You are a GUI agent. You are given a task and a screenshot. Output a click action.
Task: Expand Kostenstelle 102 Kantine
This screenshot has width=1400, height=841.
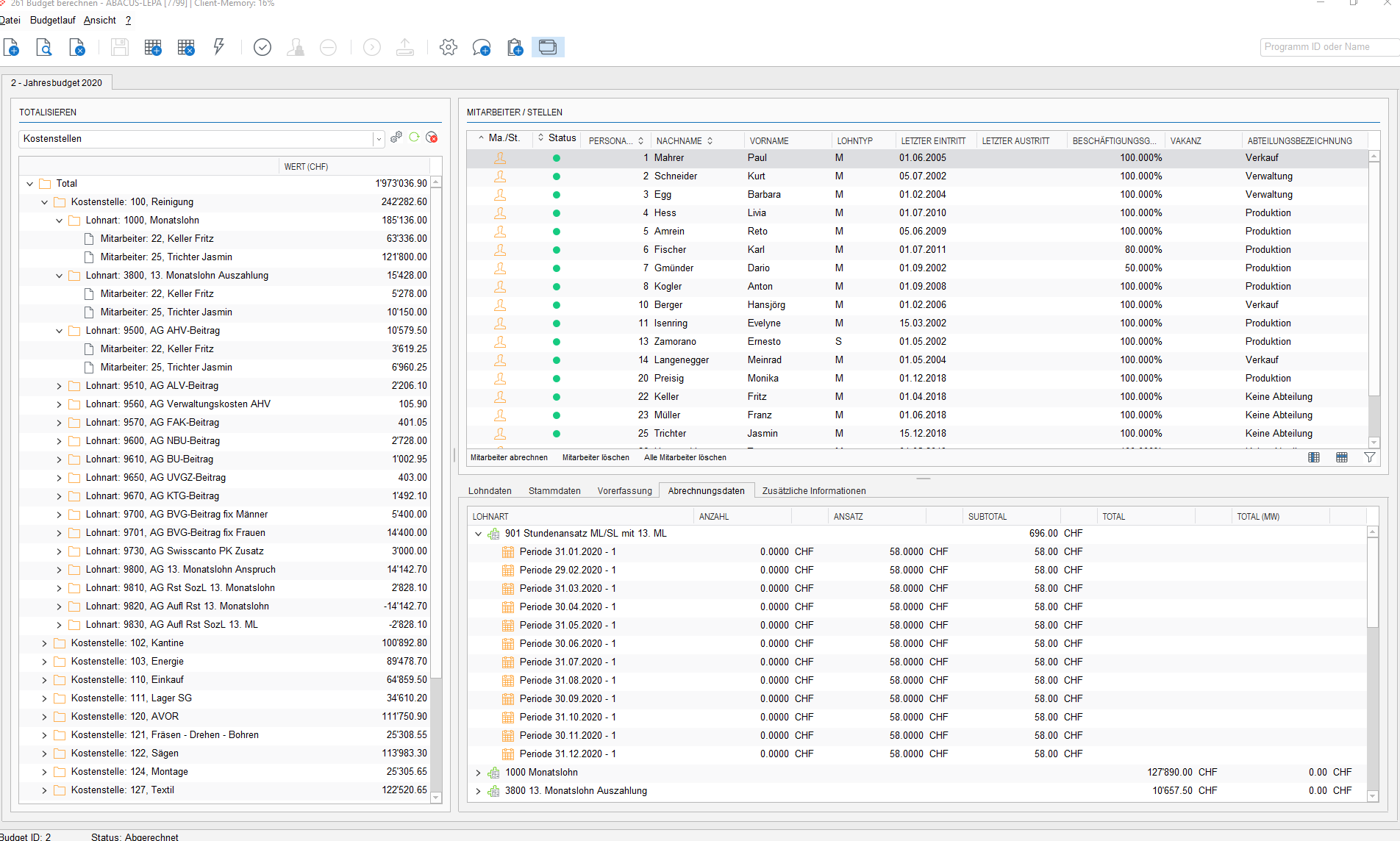(45, 643)
